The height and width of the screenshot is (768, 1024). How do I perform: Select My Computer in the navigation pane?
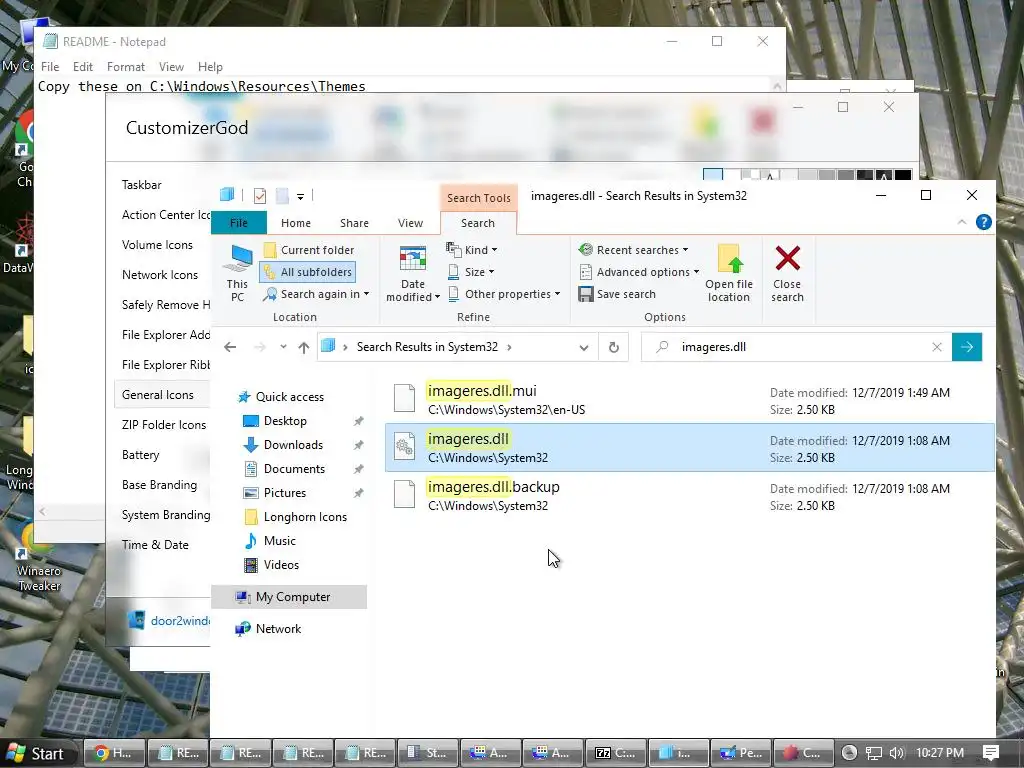tap(289, 597)
